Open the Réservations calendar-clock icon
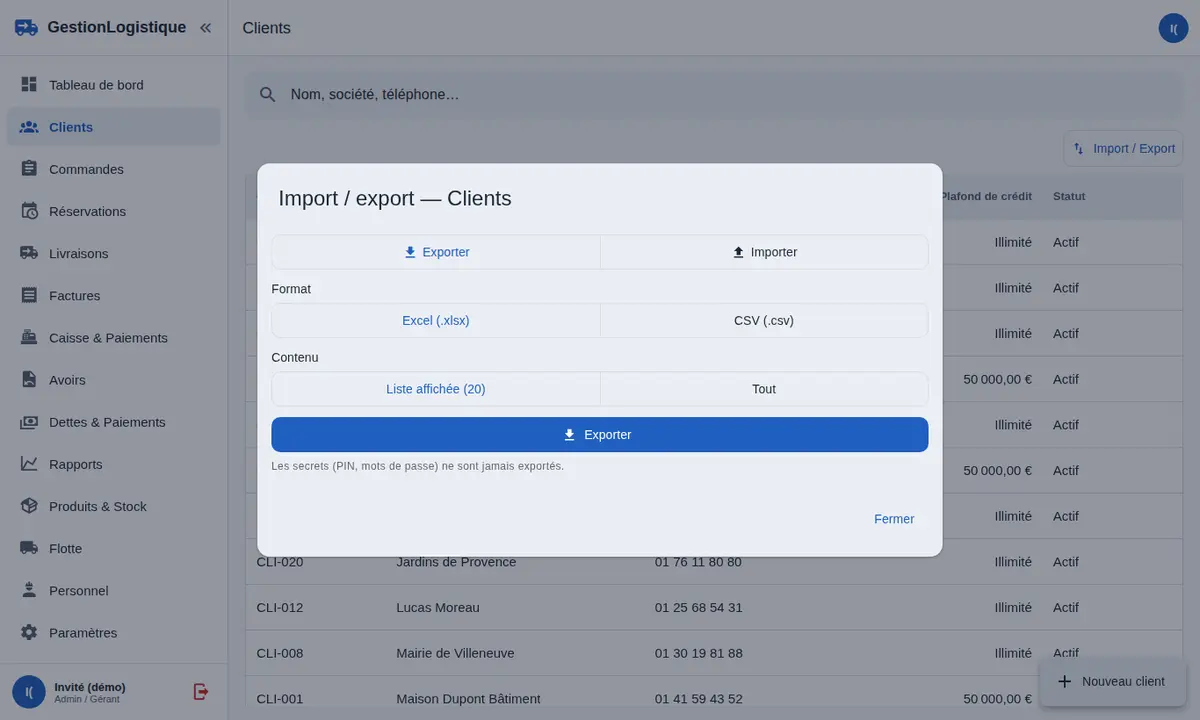This screenshot has height=720, width=1200. pos(29,211)
